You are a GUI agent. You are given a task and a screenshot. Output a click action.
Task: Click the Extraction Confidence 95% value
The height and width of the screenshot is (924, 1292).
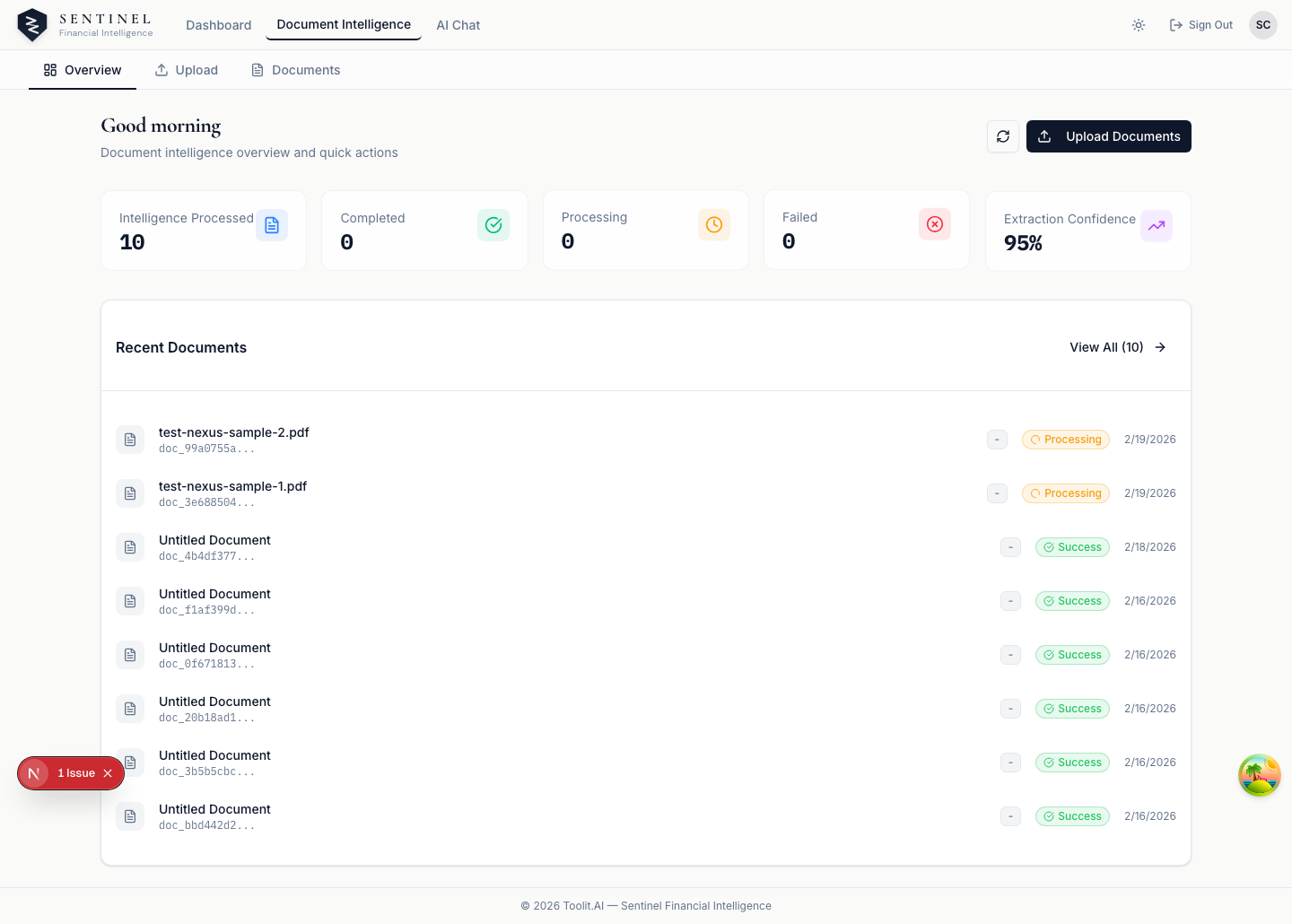tap(1023, 243)
